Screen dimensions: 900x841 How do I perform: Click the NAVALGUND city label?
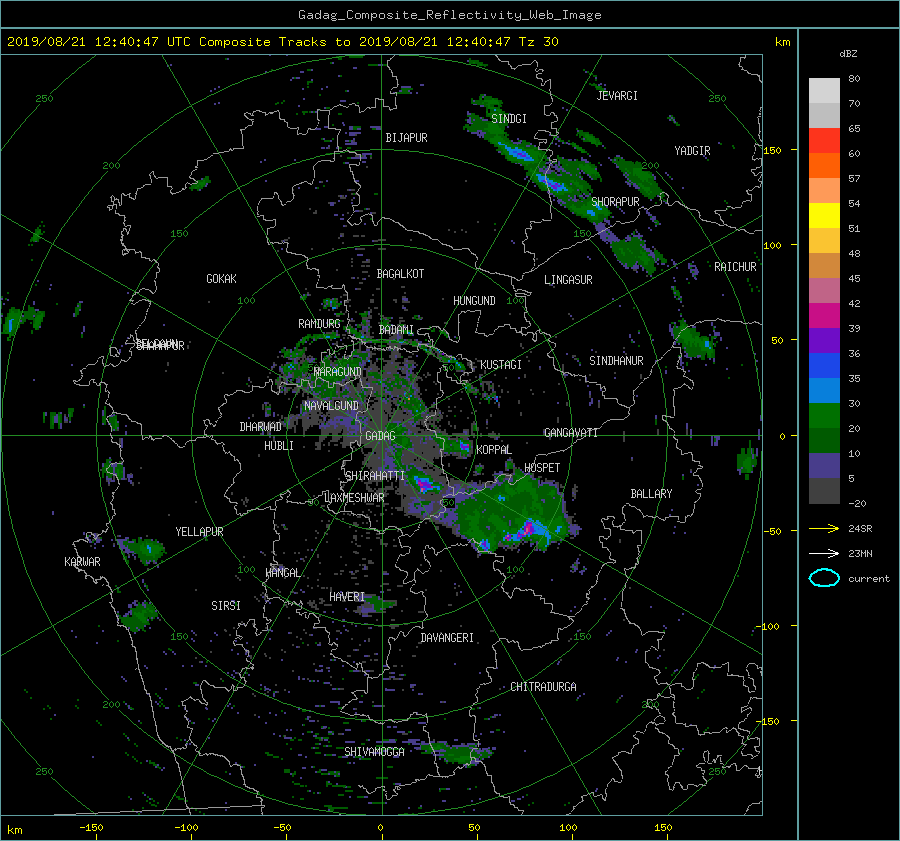point(331,406)
